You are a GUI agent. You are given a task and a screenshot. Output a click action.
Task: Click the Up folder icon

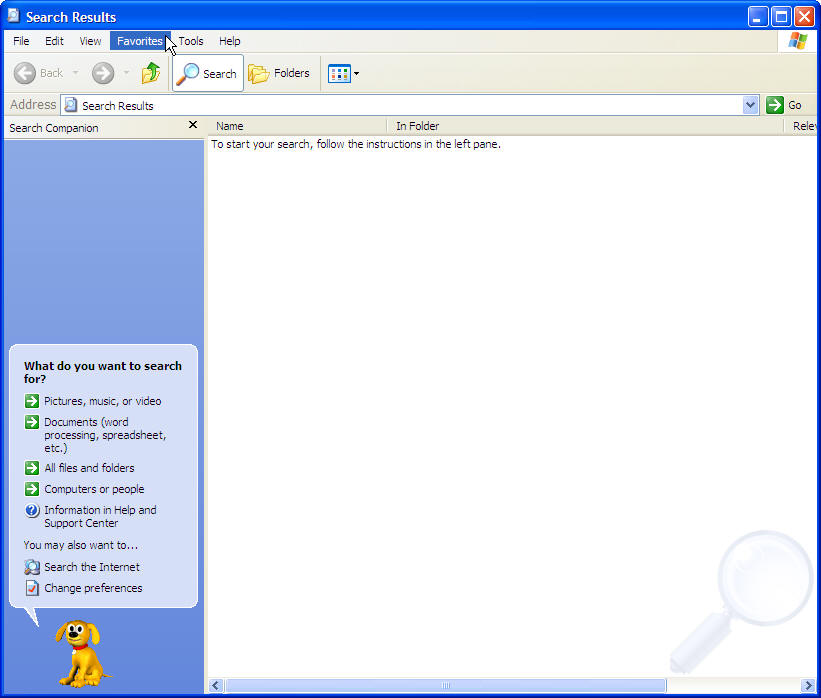pyautogui.click(x=150, y=72)
